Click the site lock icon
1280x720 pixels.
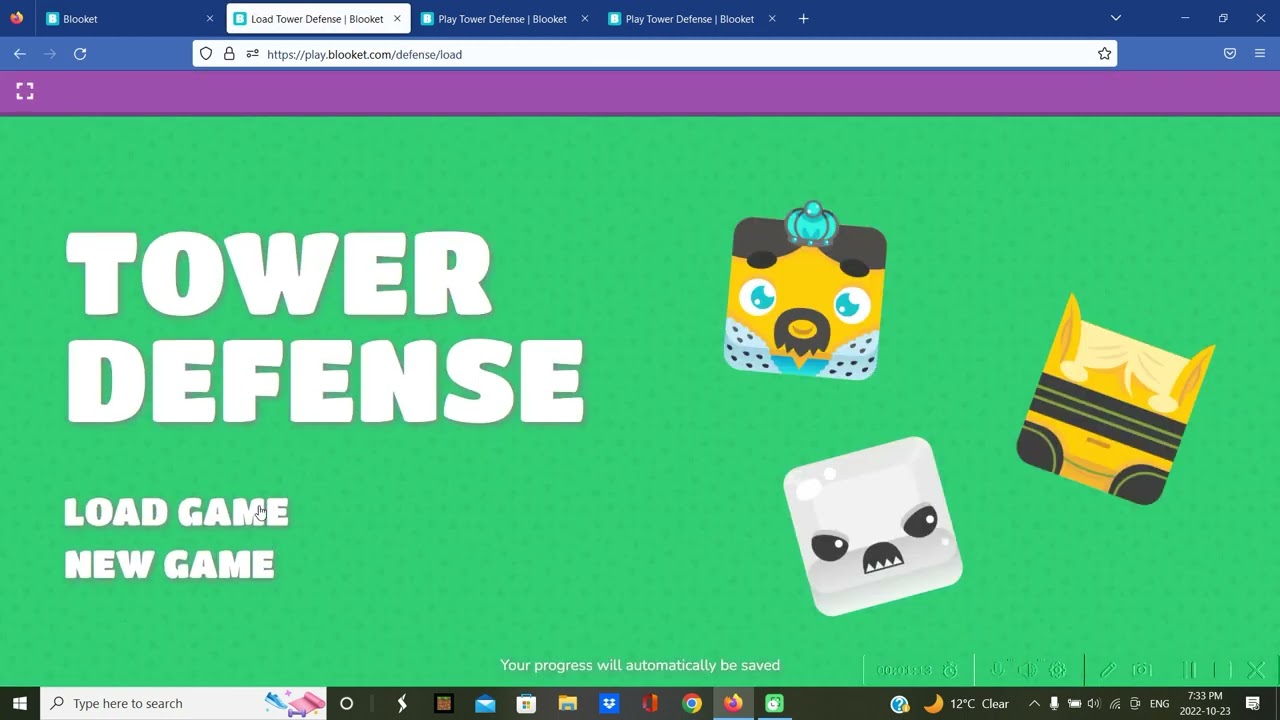(229, 54)
